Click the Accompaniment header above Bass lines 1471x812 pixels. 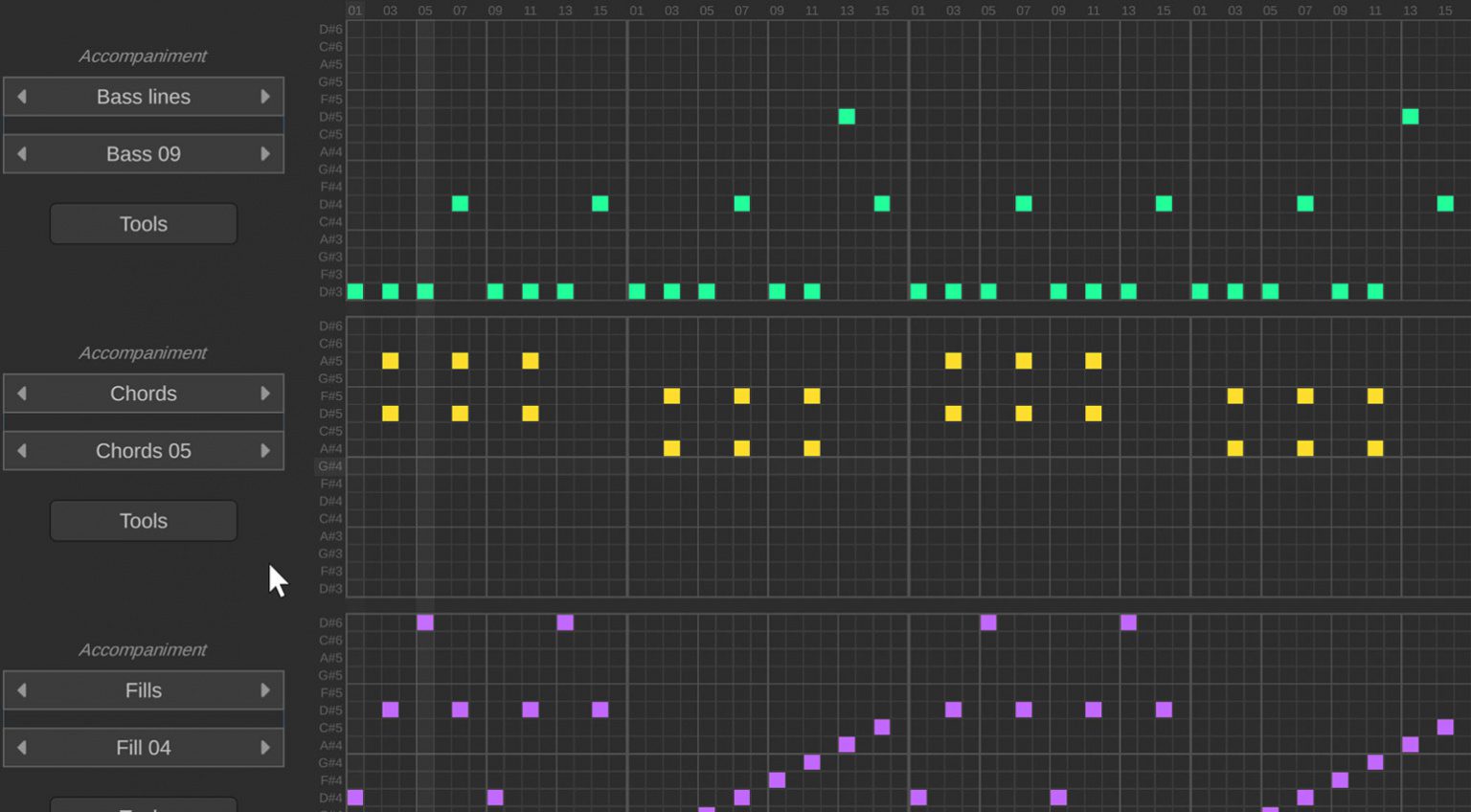point(142,56)
